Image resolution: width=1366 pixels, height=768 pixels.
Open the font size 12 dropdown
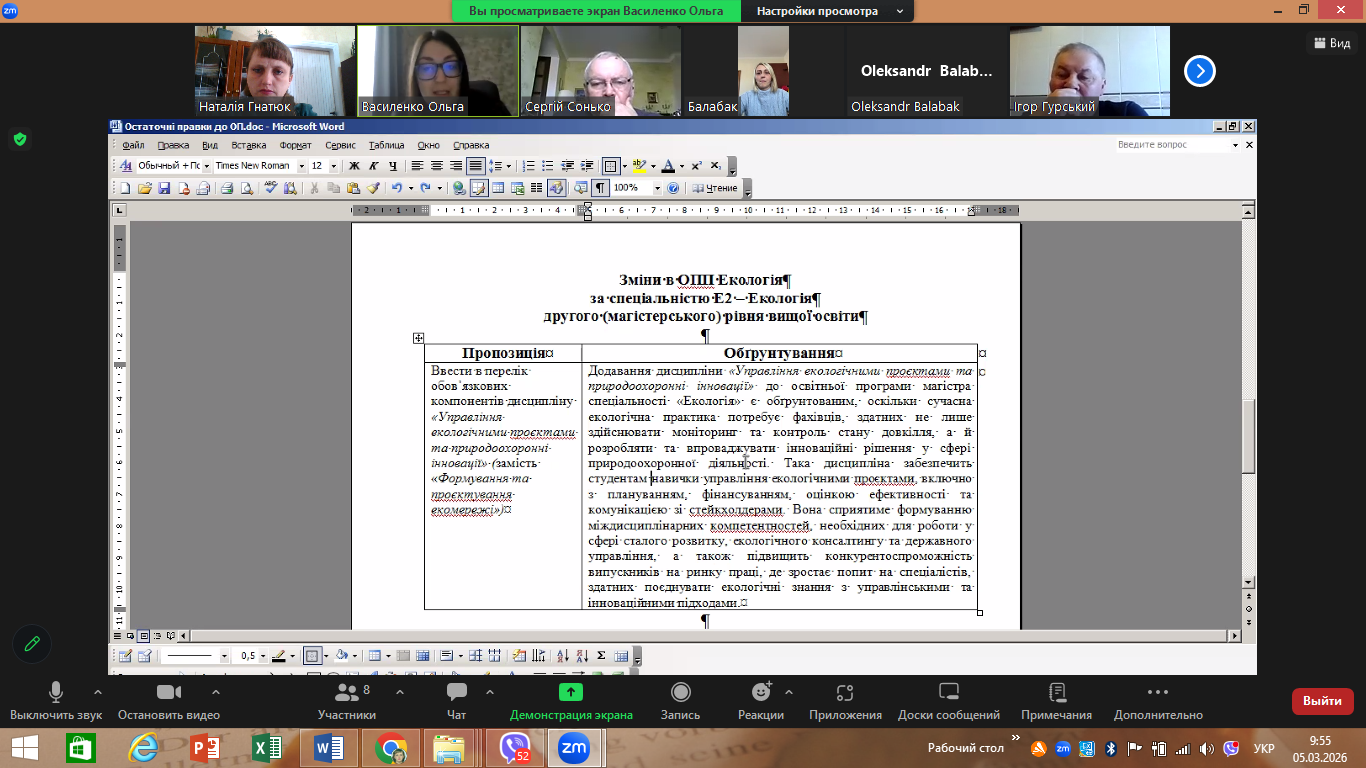[x=334, y=166]
